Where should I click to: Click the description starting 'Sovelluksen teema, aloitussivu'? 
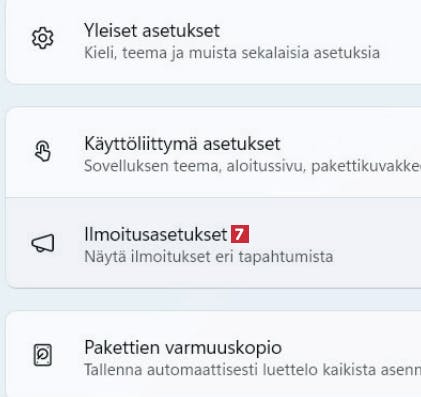pyautogui.click(x=252, y=166)
